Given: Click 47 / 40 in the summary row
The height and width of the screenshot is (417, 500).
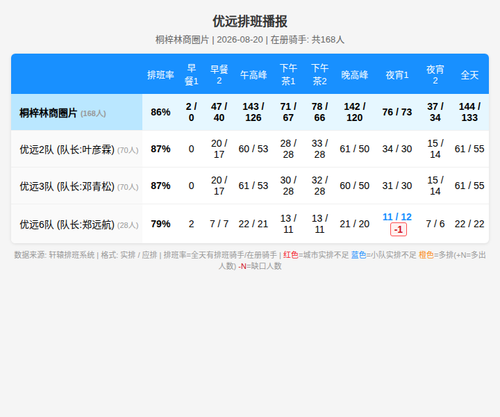Looking at the screenshot, I should click(x=219, y=112).
